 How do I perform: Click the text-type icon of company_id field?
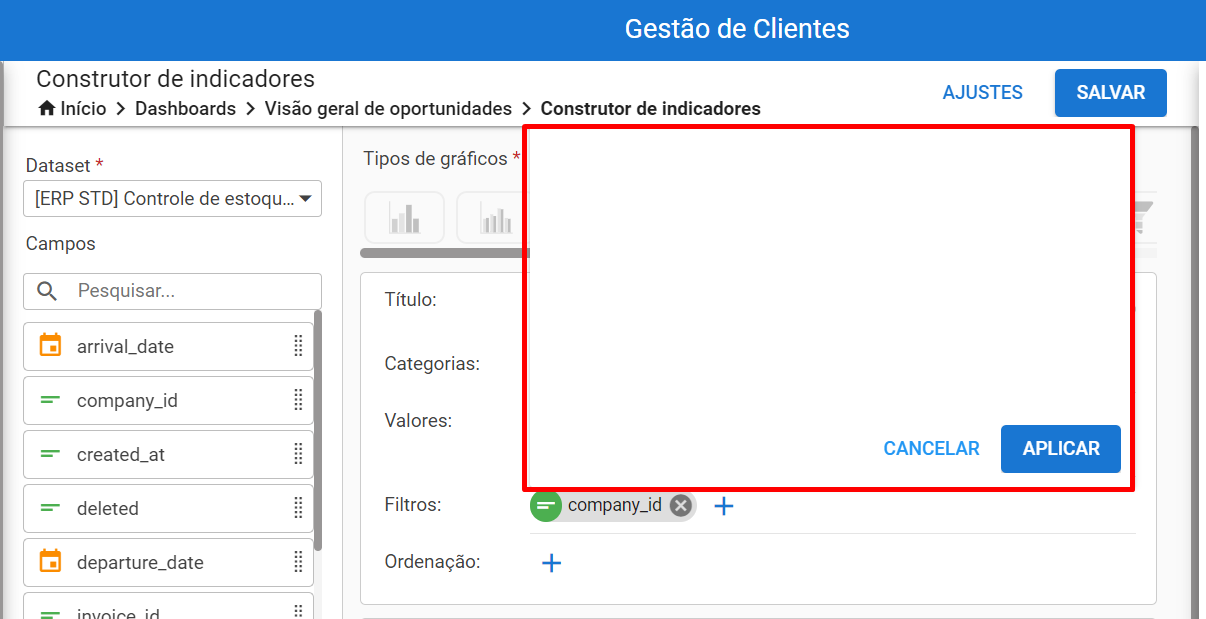point(50,400)
